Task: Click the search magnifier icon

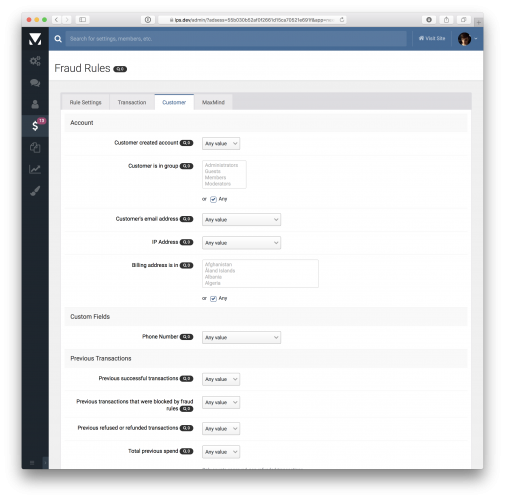Action: [x=58, y=39]
